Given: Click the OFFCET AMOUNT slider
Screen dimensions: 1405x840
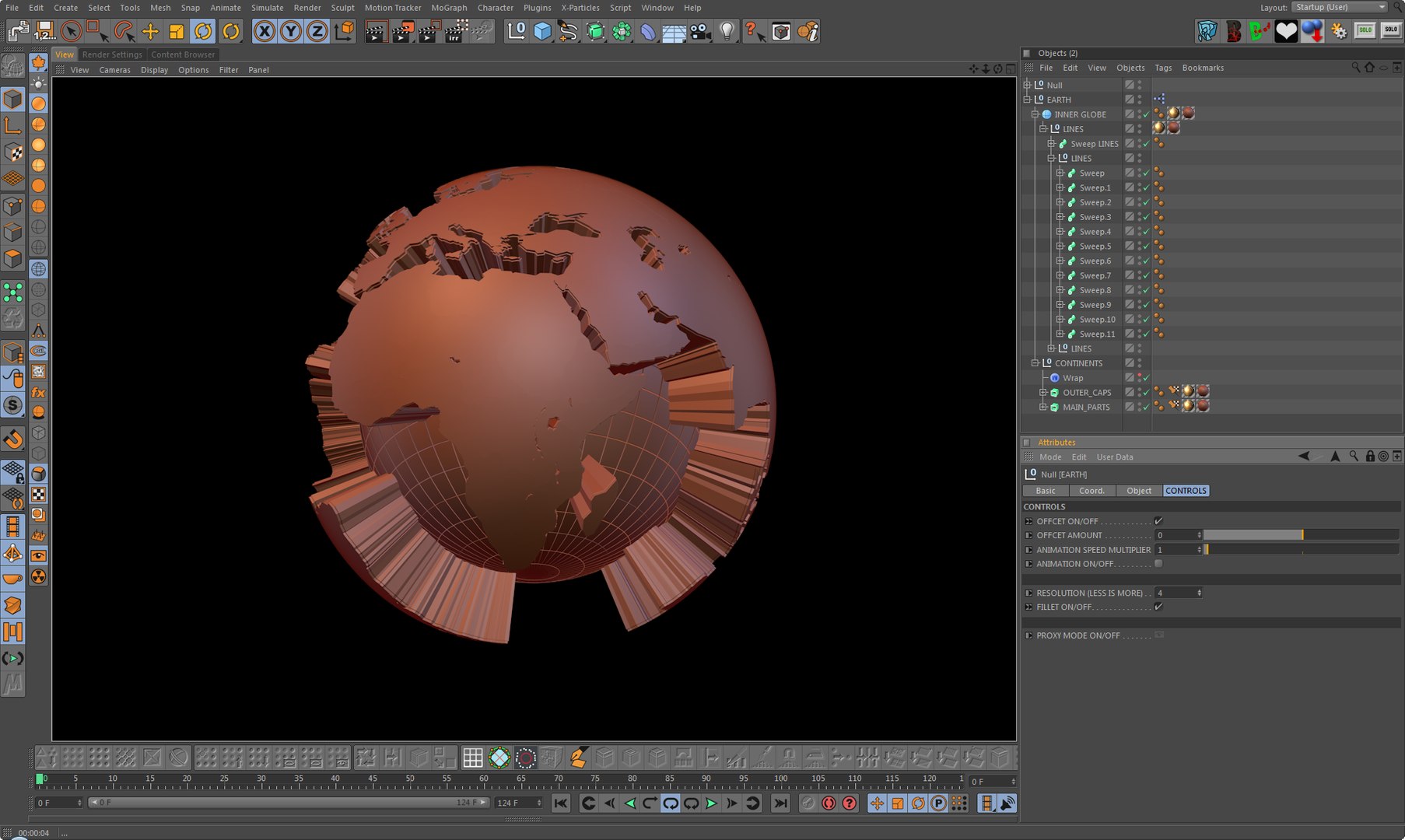Looking at the screenshot, I should tap(1301, 535).
